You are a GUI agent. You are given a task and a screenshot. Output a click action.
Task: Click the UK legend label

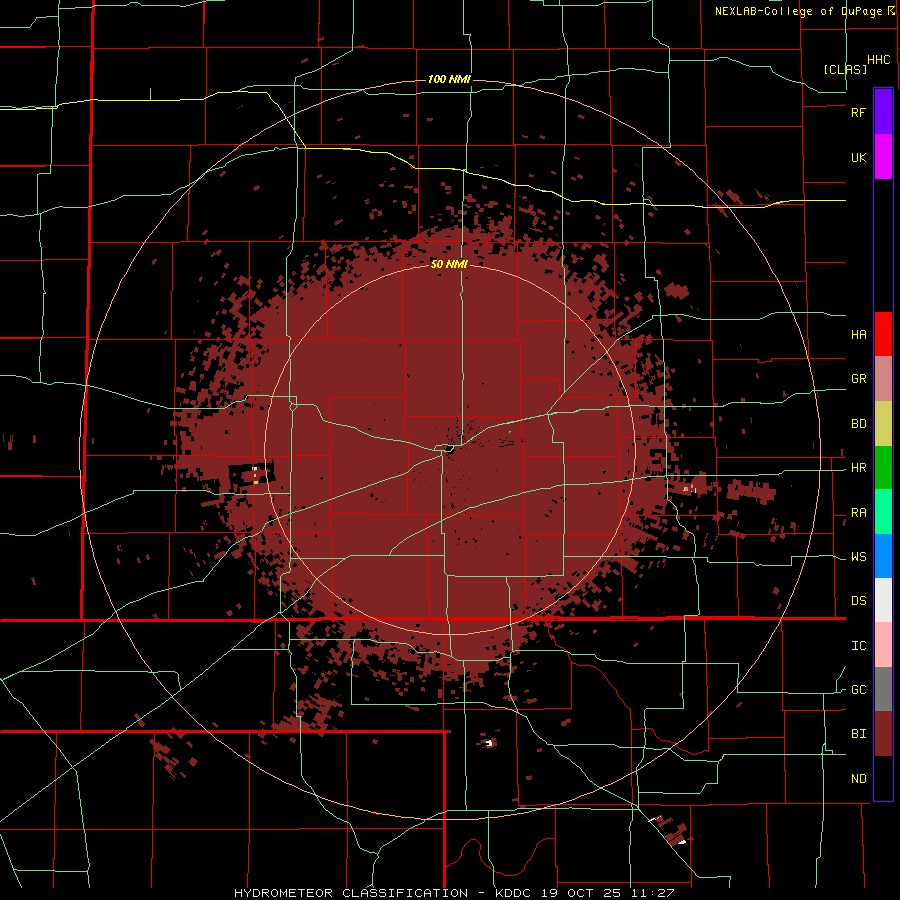pyautogui.click(x=859, y=157)
